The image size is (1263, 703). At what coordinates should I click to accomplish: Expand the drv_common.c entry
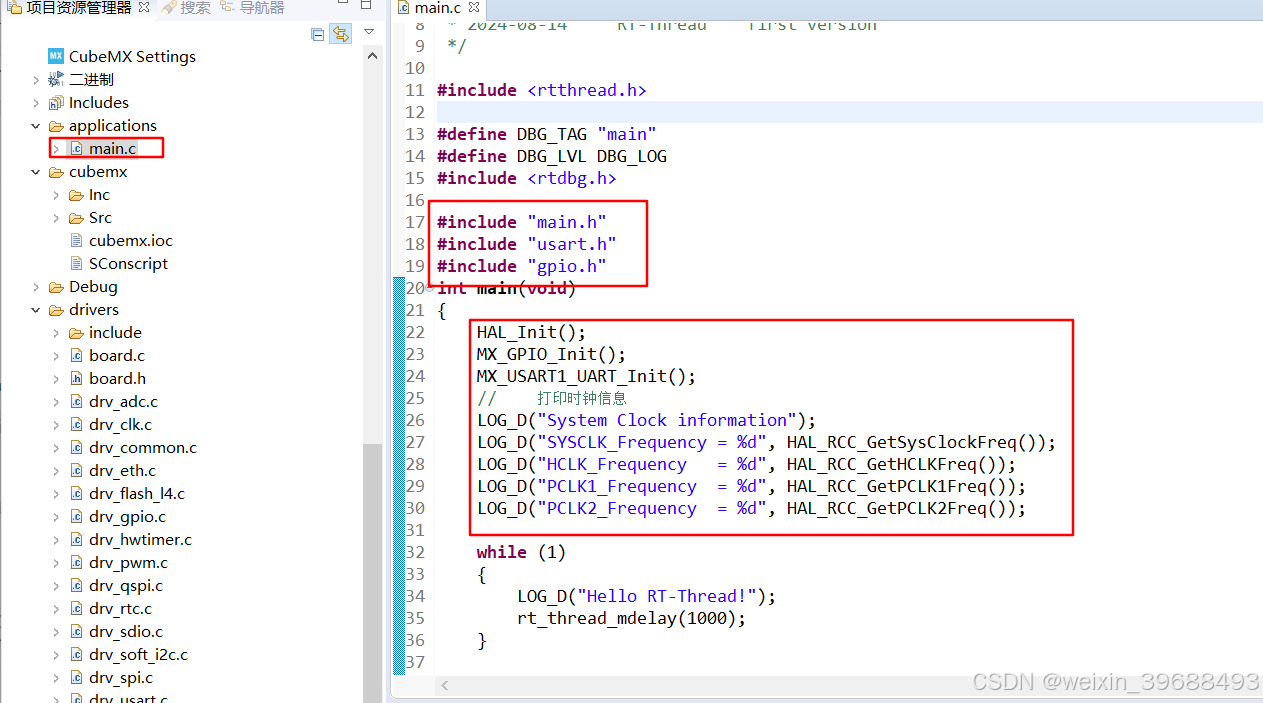(56, 447)
